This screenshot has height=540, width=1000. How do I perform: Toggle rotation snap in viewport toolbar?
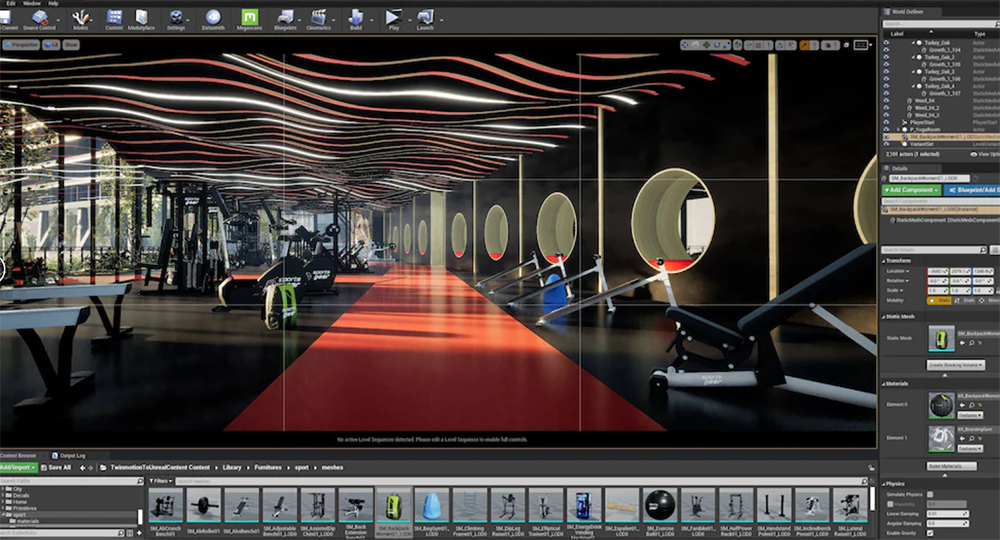point(780,45)
